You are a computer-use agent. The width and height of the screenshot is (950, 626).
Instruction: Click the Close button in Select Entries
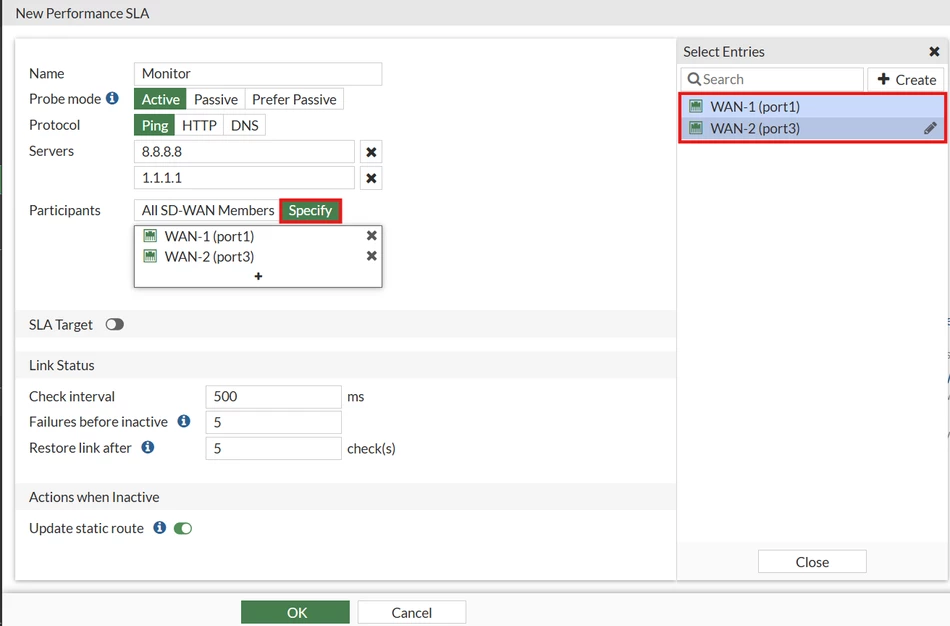[812, 562]
